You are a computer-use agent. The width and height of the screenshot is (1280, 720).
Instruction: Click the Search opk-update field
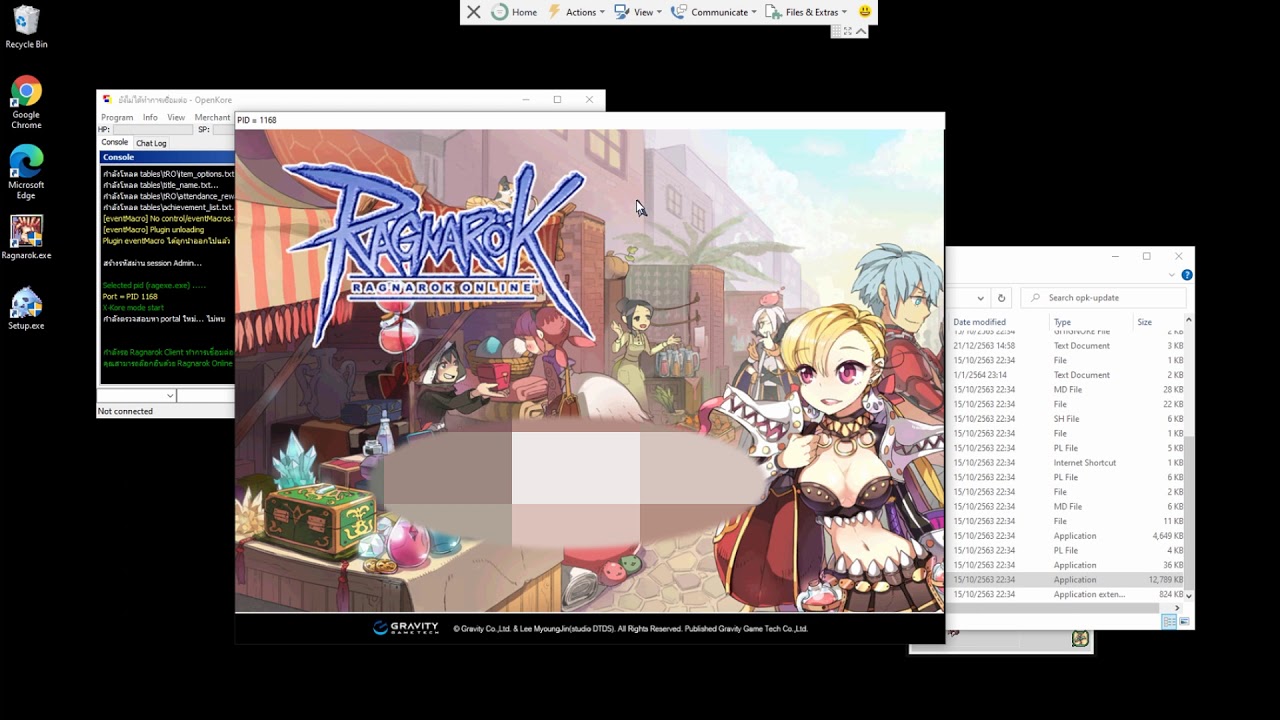tap(1103, 297)
